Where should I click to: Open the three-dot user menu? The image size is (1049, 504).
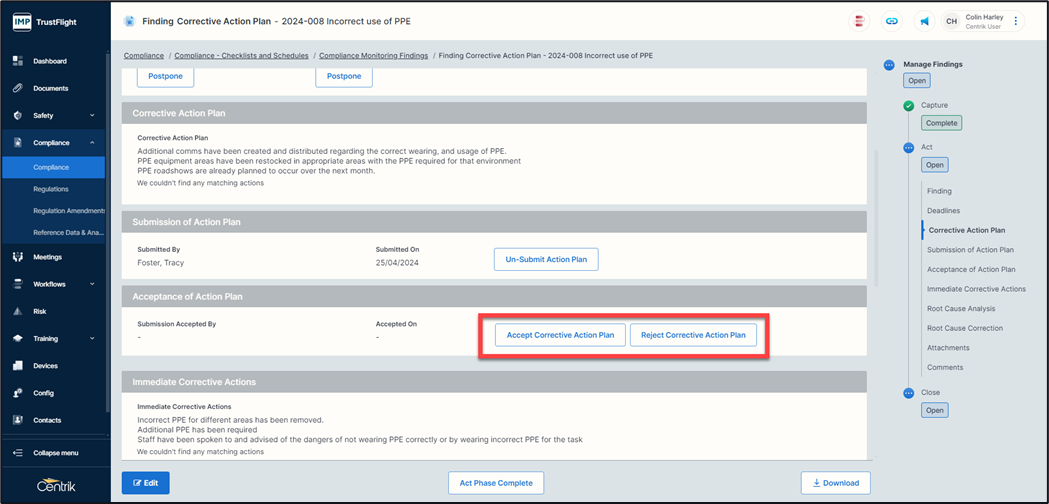(x=1016, y=21)
